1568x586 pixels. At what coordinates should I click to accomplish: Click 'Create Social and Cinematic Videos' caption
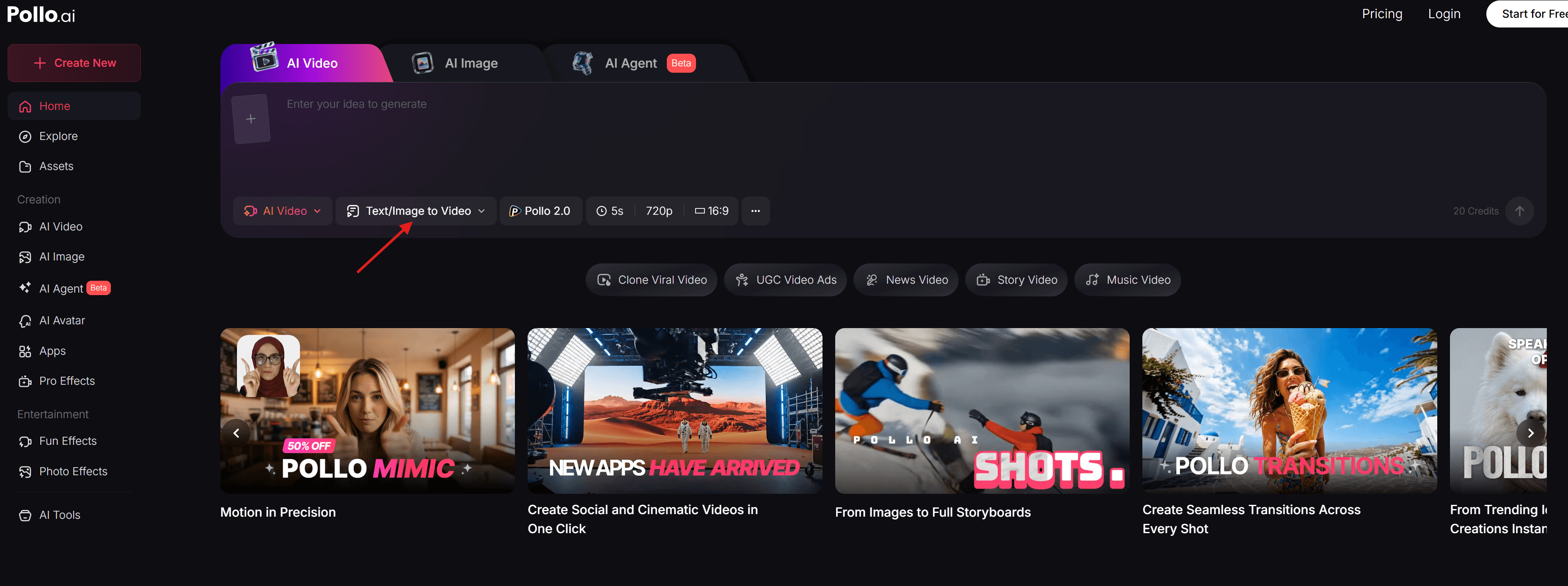click(x=642, y=519)
